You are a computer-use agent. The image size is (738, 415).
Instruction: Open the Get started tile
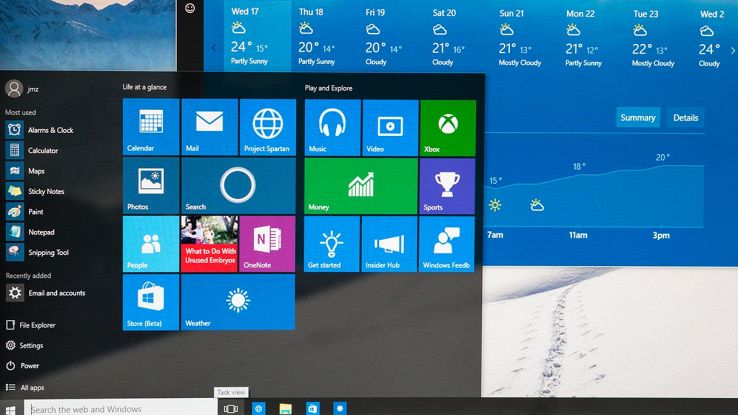(332, 244)
